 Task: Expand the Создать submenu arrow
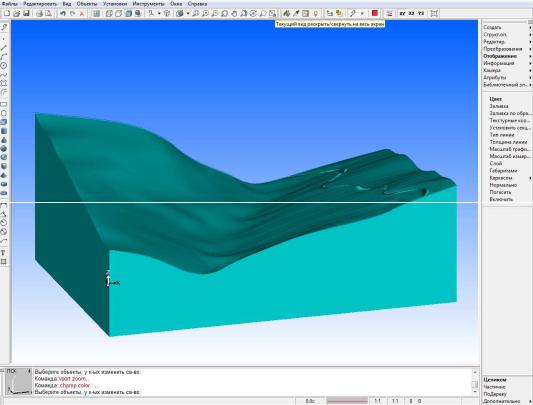point(530,27)
